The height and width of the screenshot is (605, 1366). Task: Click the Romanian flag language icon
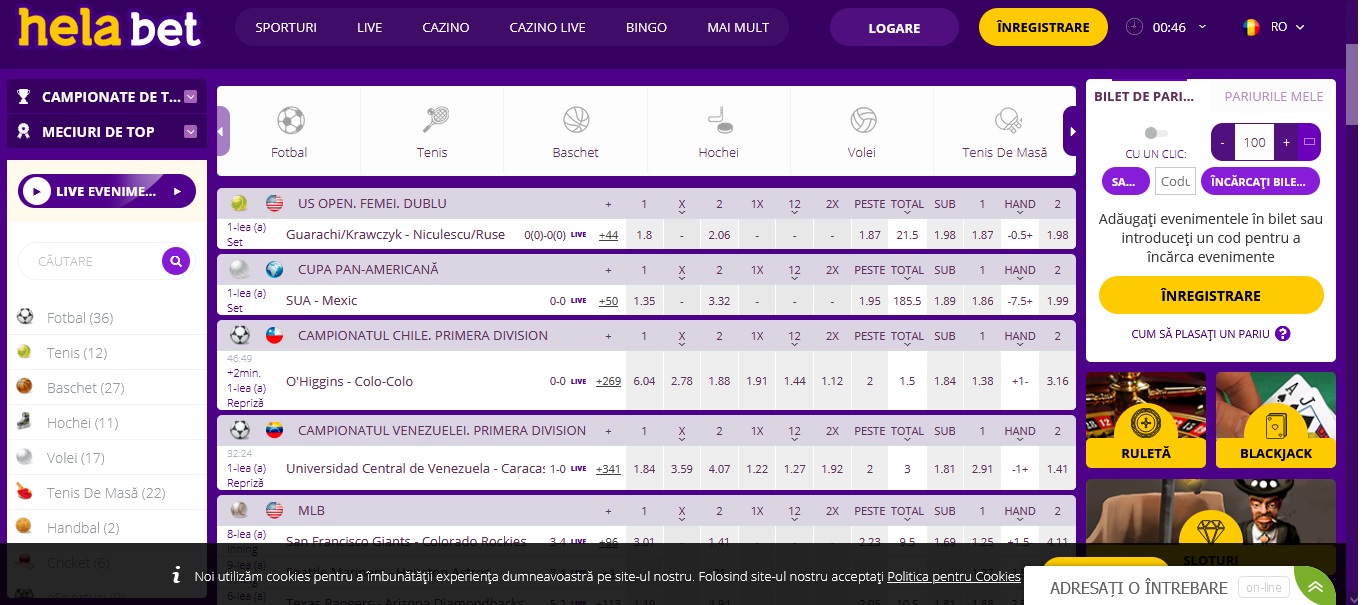[1251, 27]
